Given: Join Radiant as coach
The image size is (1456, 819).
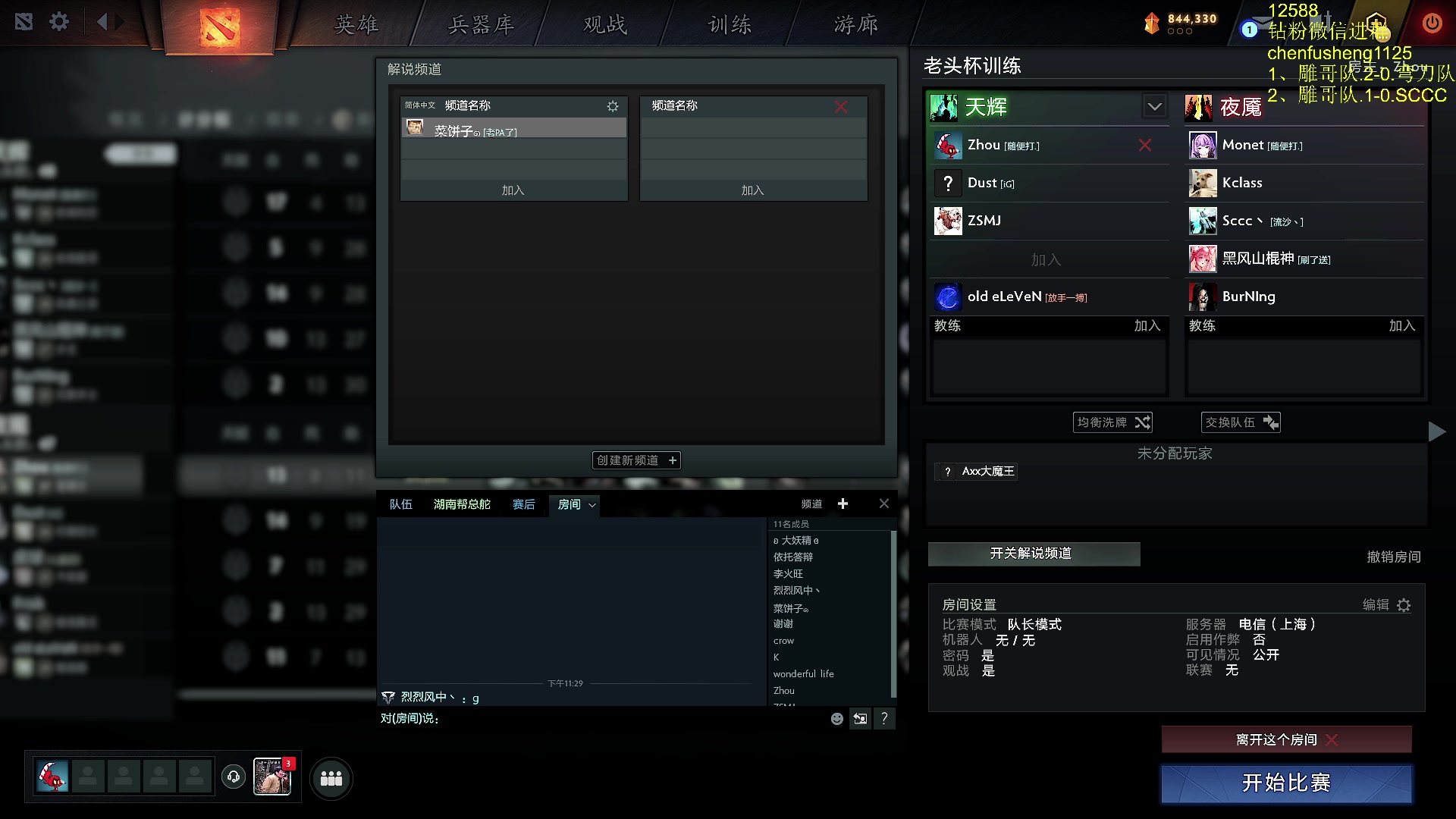Looking at the screenshot, I should click(x=1147, y=325).
